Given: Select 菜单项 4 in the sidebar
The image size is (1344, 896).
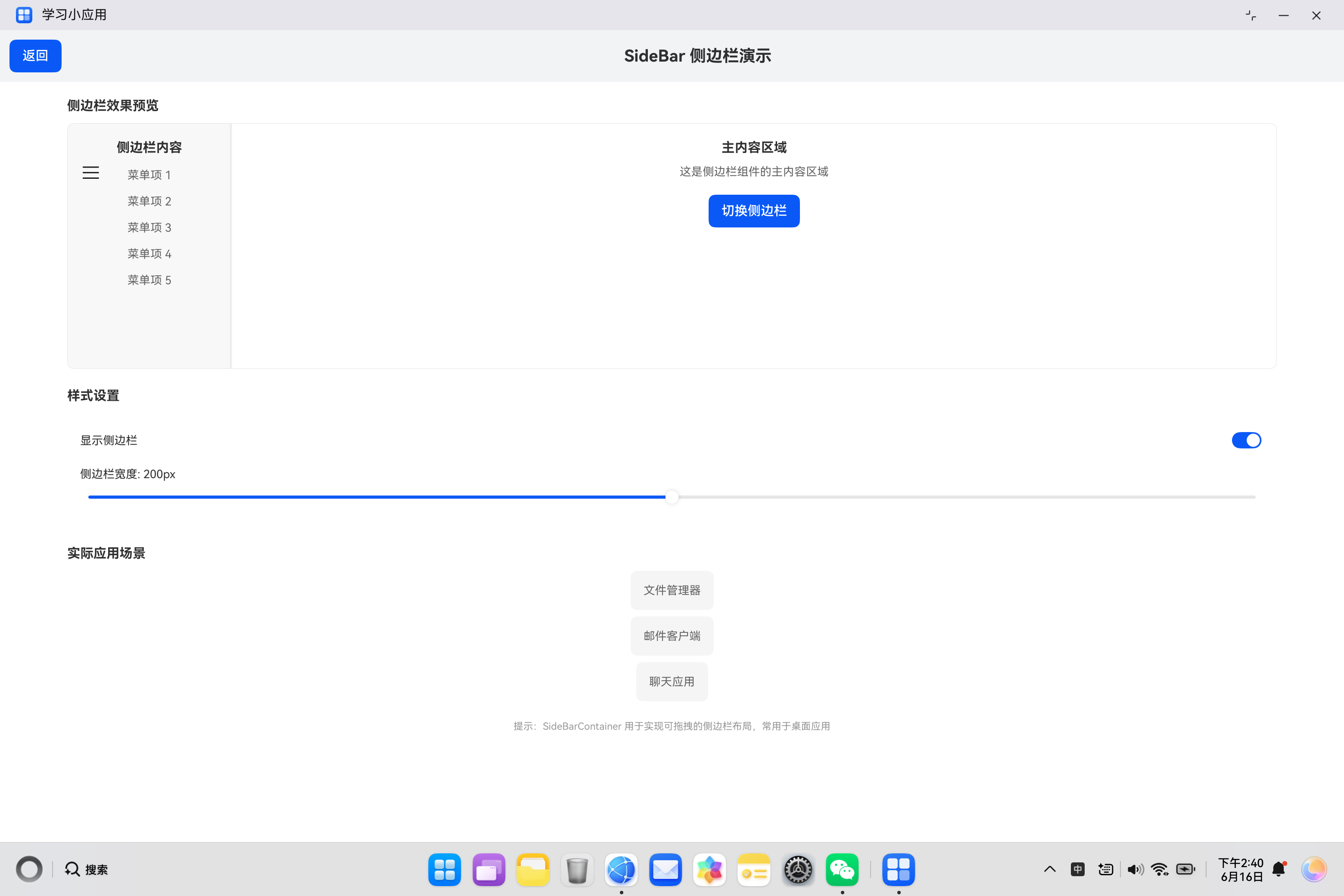Looking at the screenshot, I should tap(149, 254).
